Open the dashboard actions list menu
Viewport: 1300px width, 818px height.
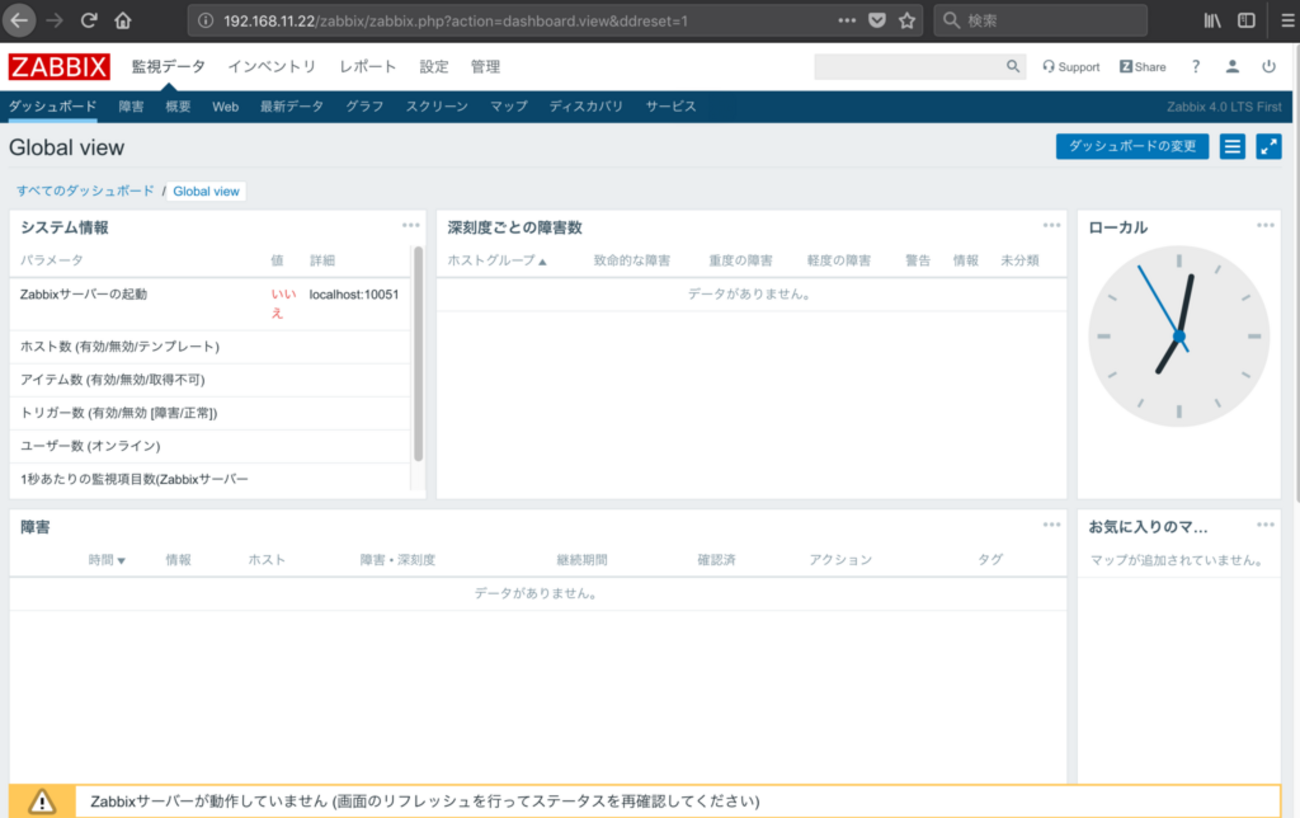point(1232,147)
